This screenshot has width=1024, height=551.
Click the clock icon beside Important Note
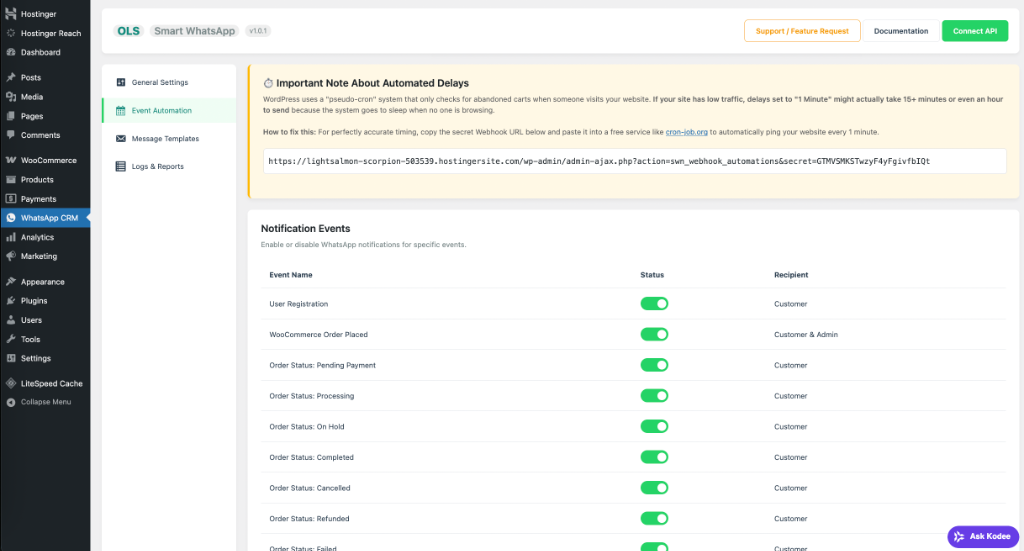pos(268,83)
